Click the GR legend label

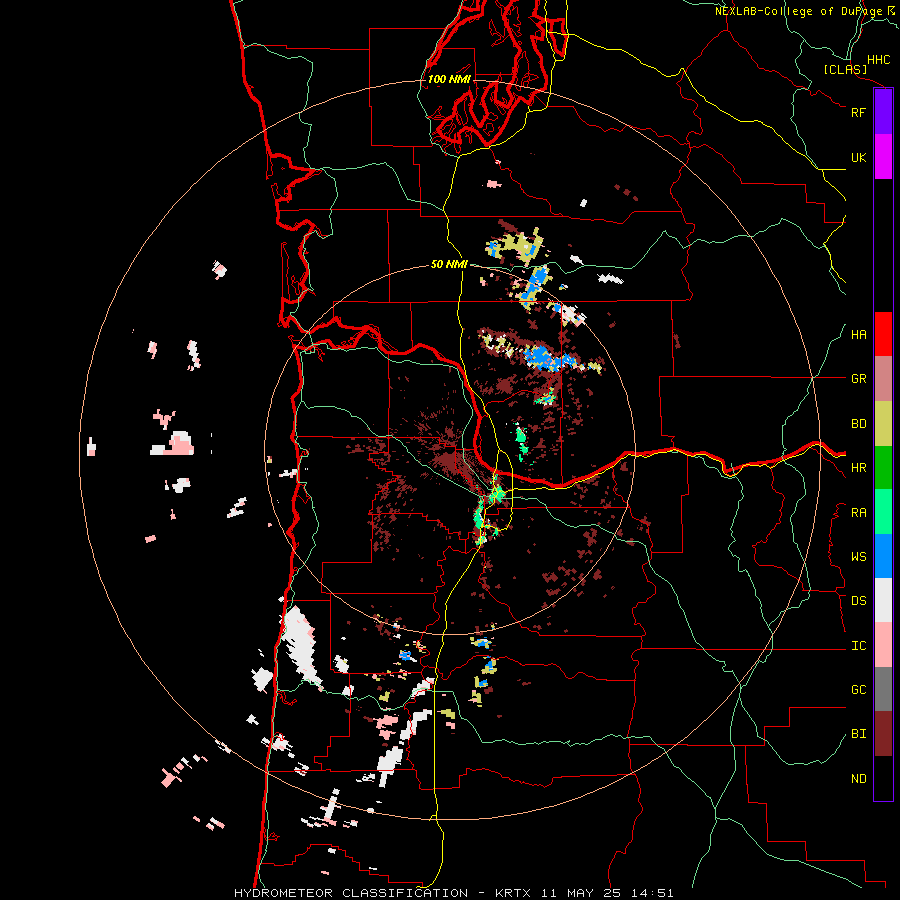click(858, 379)
